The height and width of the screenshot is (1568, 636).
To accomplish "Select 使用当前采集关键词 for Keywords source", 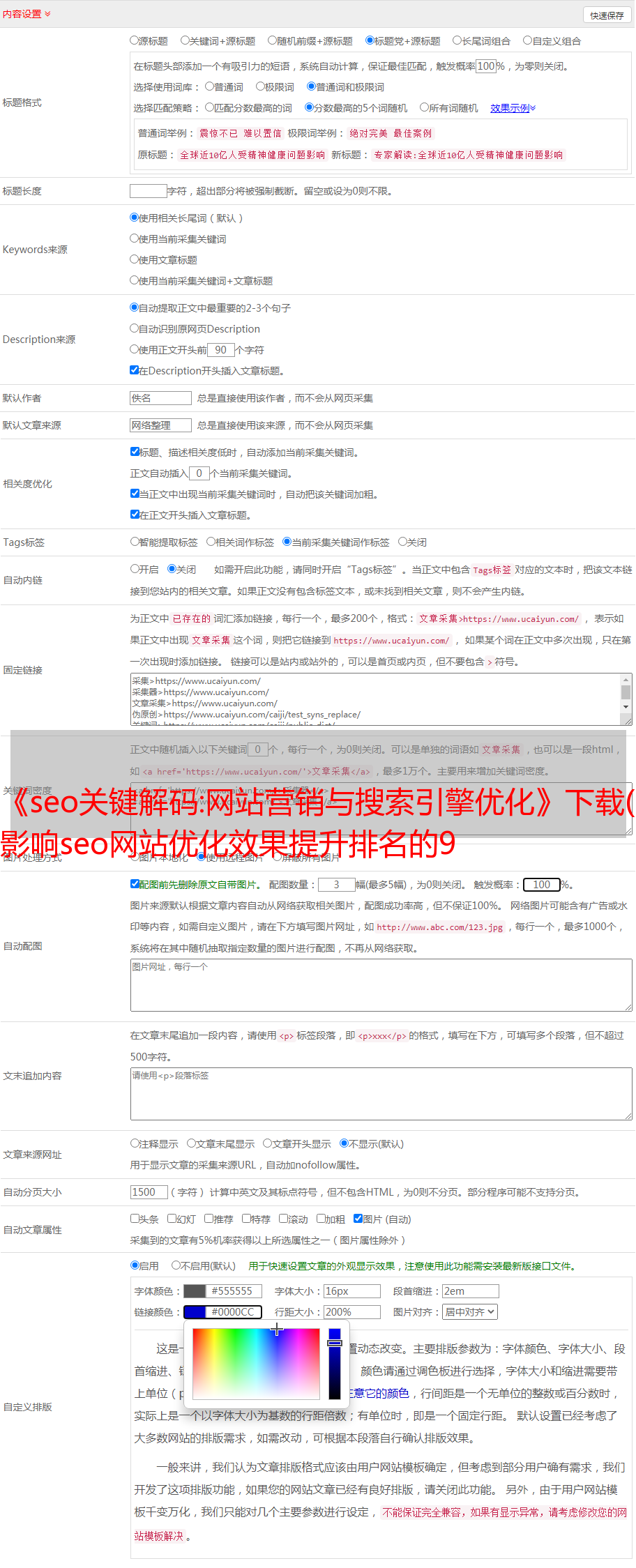I will 135,238.
